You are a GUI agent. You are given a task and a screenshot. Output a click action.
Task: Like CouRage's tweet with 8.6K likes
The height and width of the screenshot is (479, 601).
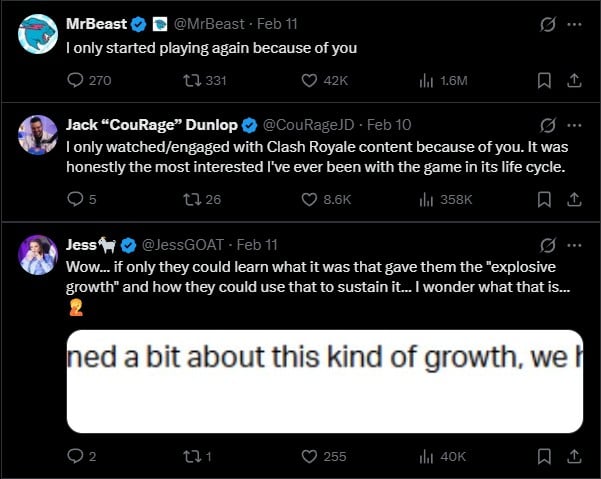pos(310,200)
